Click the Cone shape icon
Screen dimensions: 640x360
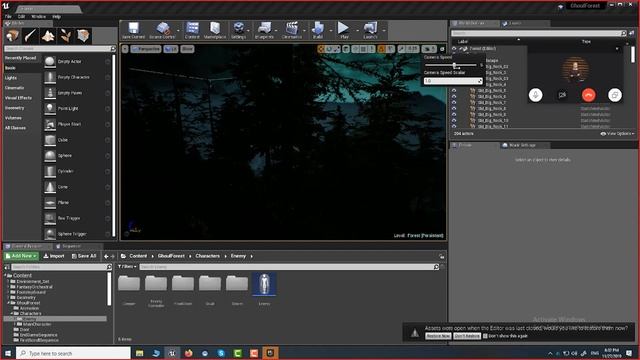[50, 187]
